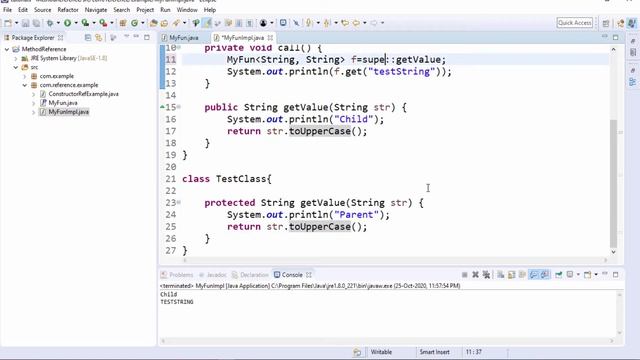The width and height of the screenshot is (640, 360).
Task: Close the MyFunImpl.java editor tab
Action: click(270, 38)
